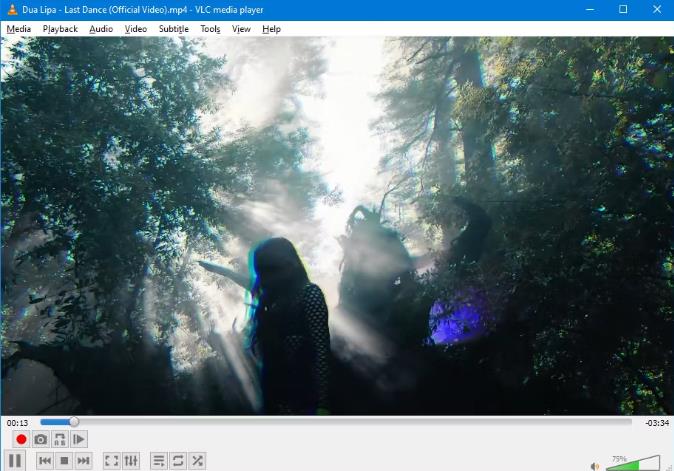This screenshot has width=674, height=471.
Task: Toggle the A-B loop button
Action: [x=60, y=439]
